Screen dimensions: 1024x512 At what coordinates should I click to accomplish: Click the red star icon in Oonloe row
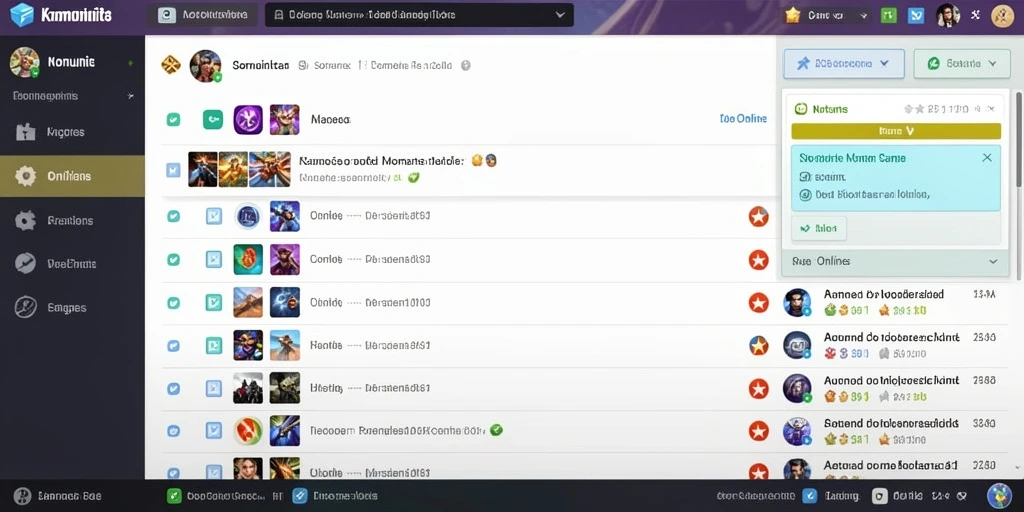click(x=758, y=216)
